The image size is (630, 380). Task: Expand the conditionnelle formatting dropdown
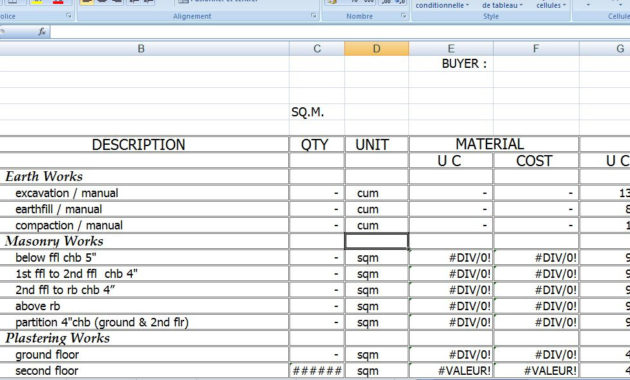tap(442, 5)
